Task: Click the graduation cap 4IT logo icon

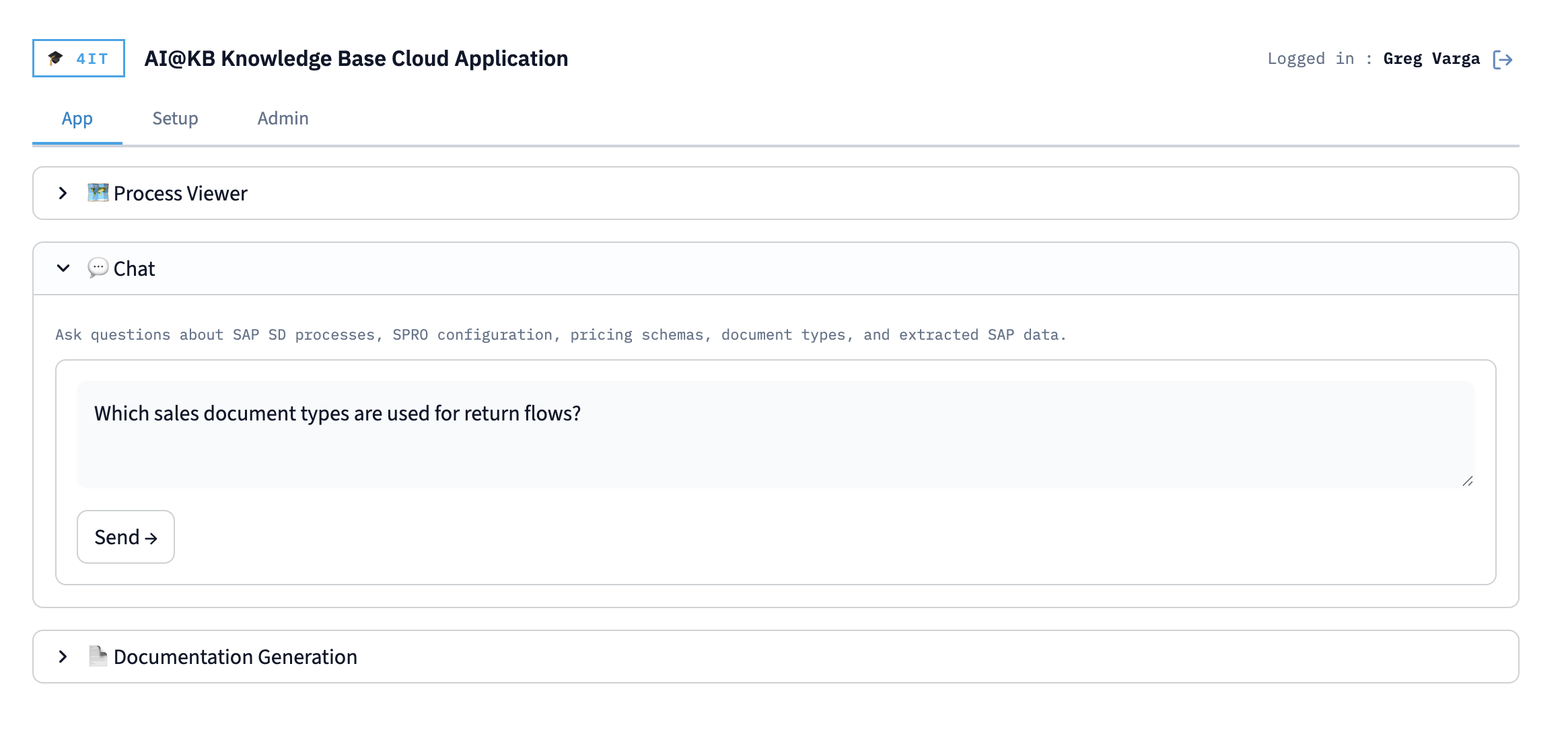Action: (57, 58)
